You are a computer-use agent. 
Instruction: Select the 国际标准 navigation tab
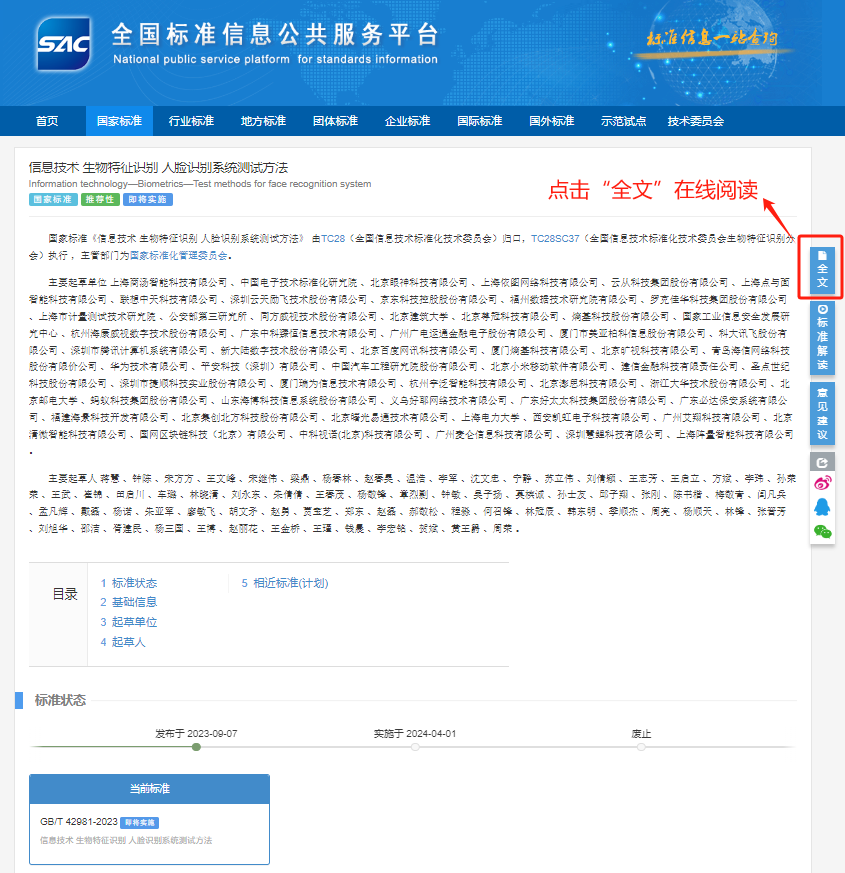coord(479,121)
